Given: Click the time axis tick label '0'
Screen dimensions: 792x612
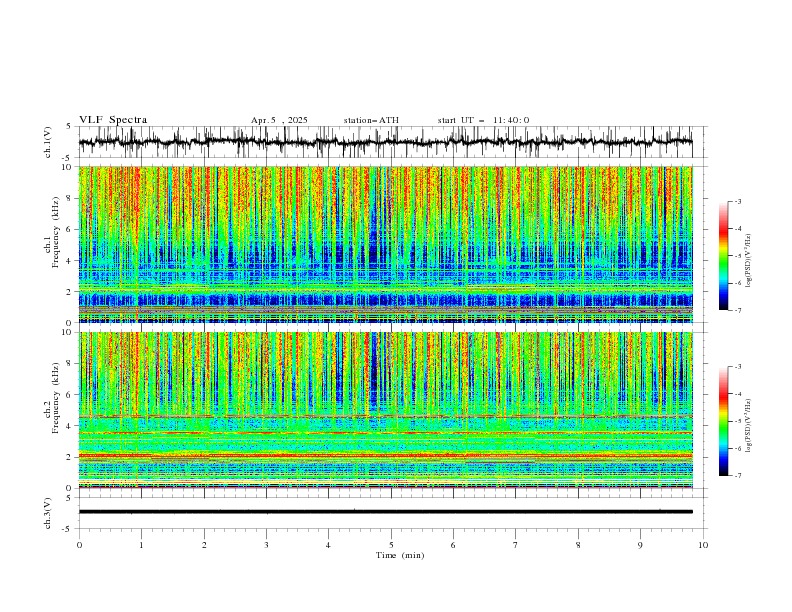Looking at the screenshot, I should (x=79, y=545).
